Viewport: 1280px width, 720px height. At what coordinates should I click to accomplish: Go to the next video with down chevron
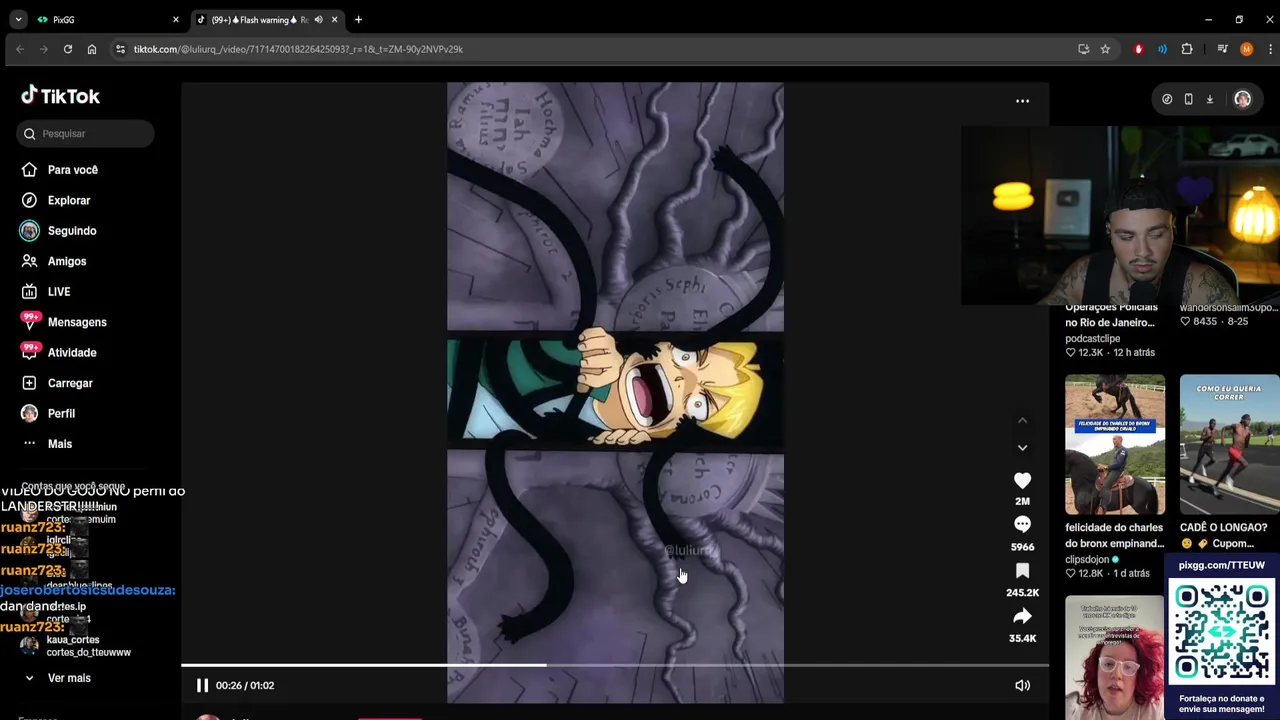click(1022, 448)
